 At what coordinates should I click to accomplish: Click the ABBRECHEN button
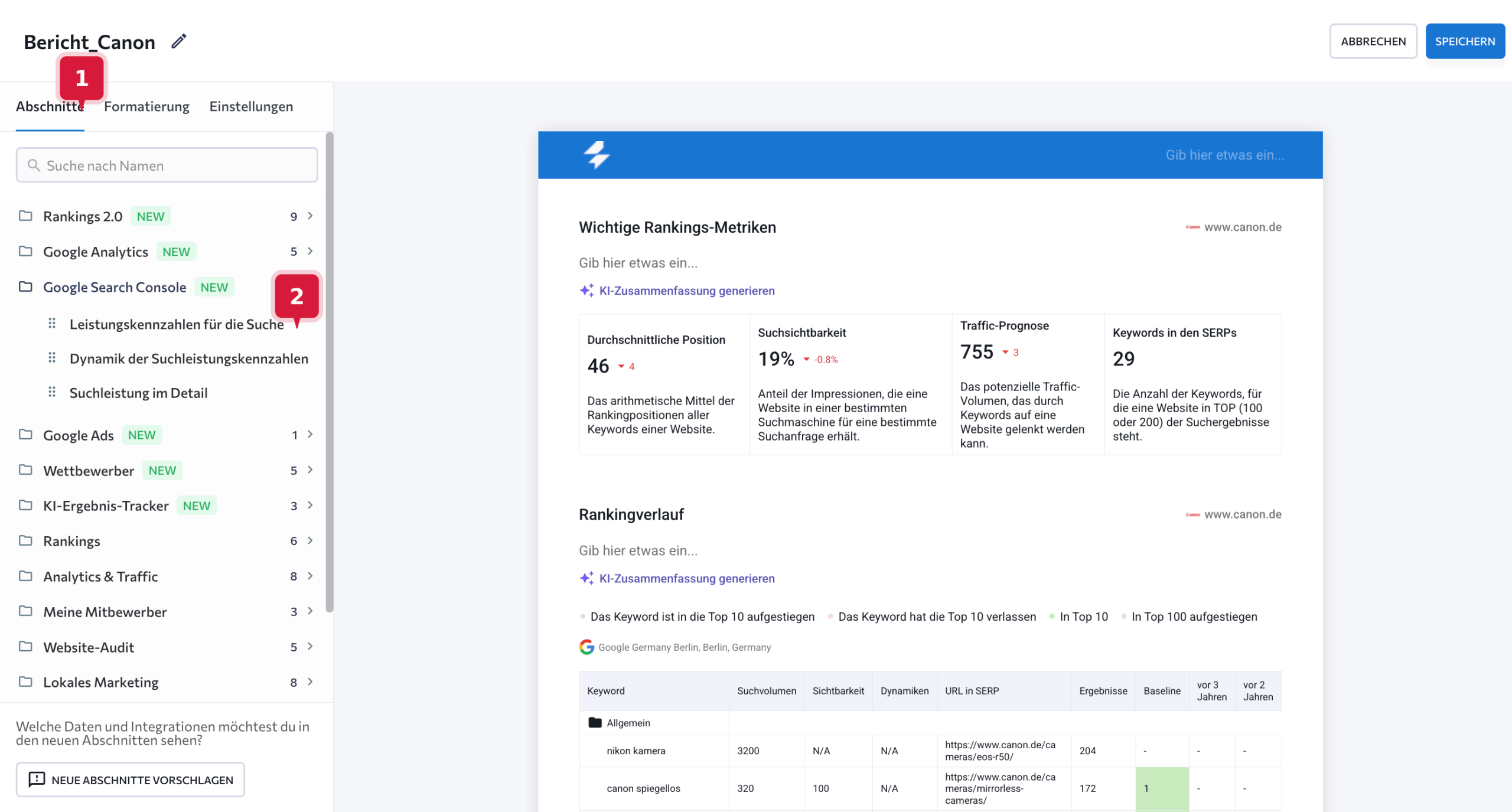1373,41
